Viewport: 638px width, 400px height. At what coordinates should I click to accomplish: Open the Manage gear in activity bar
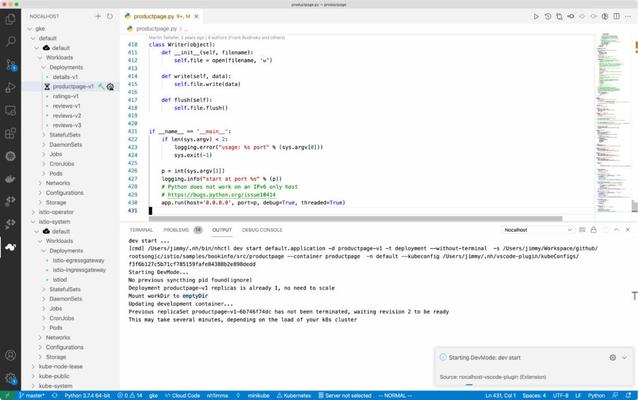10,378
